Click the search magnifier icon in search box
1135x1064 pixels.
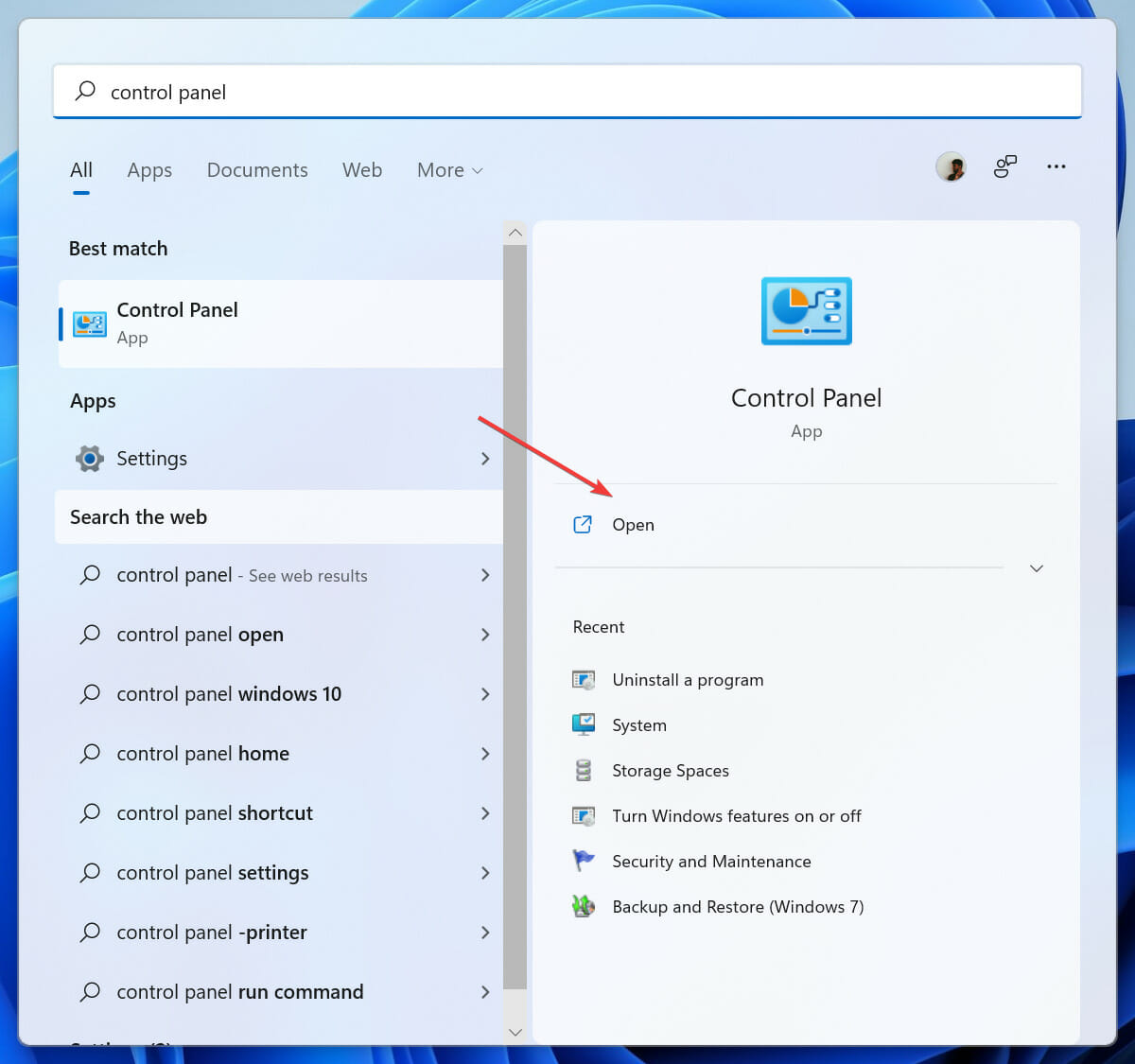click(x=85, y=91)
